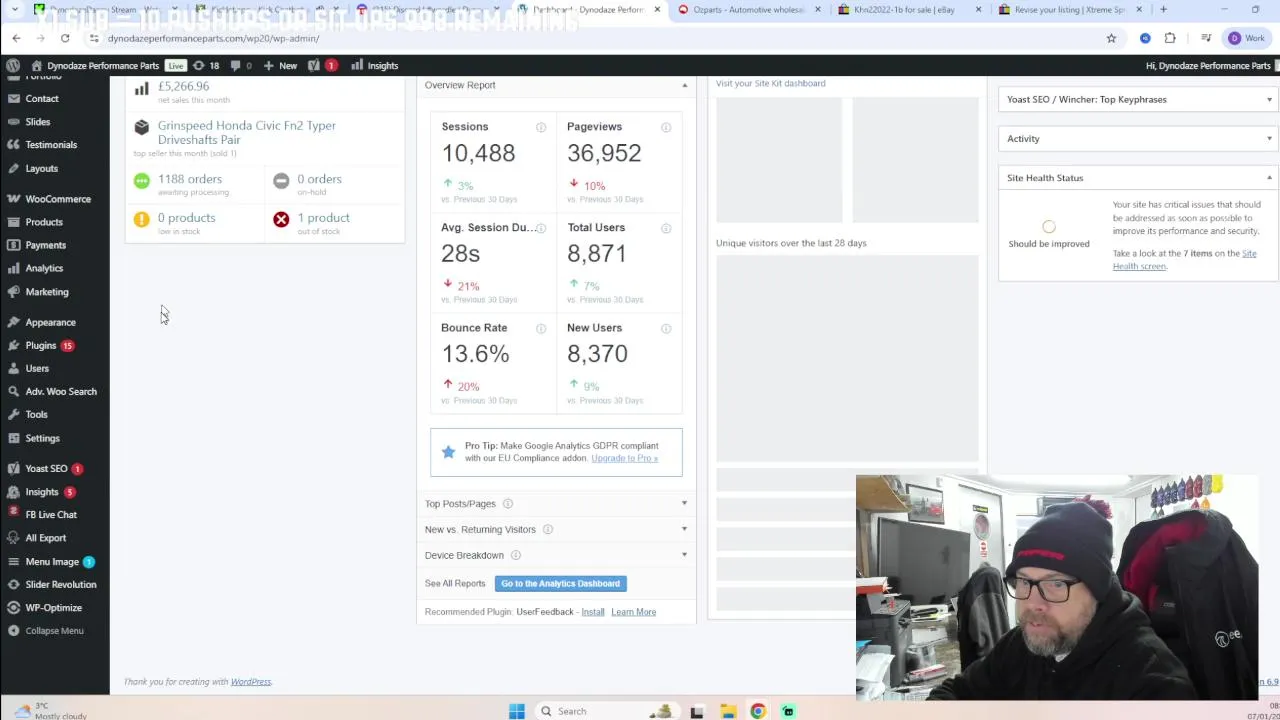This screenshot has height=720, width=1280.
Task: Open Payments sidebar item
Action: (46, 245)
